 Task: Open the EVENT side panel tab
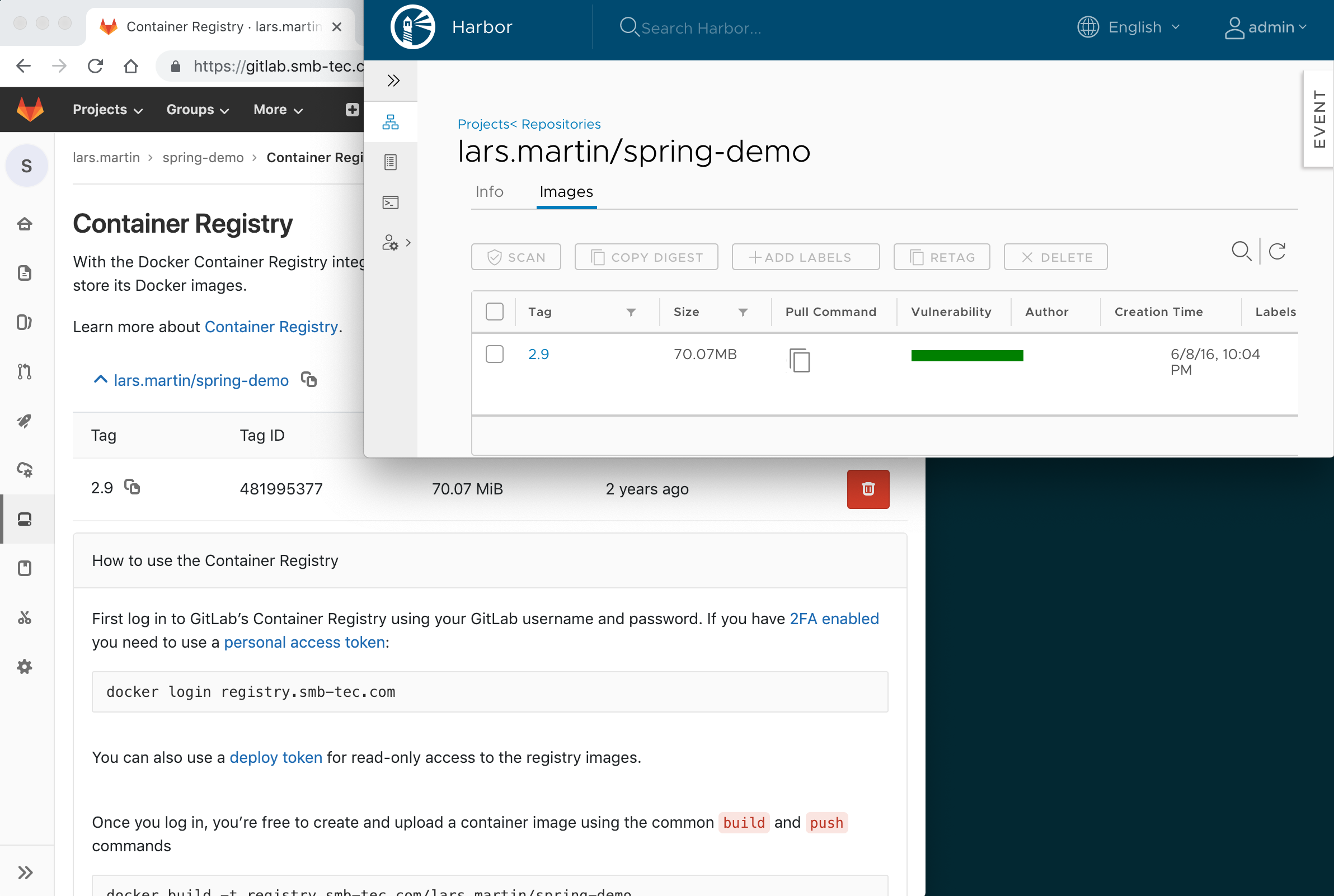coord(1318,119)
